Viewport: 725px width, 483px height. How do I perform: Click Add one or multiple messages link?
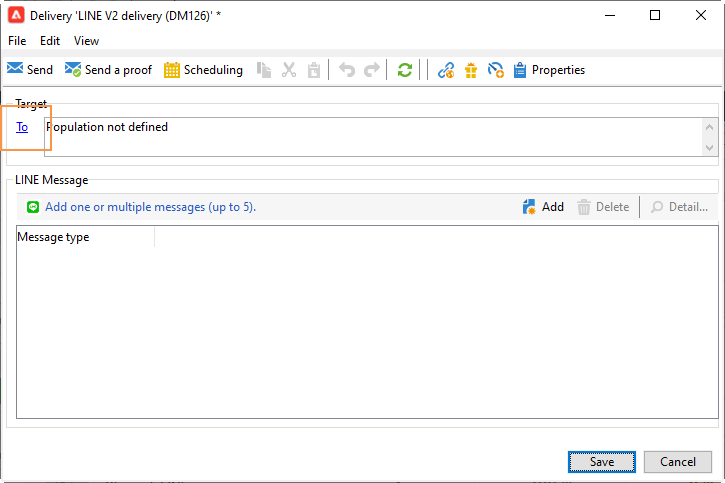tap(150, 207)
